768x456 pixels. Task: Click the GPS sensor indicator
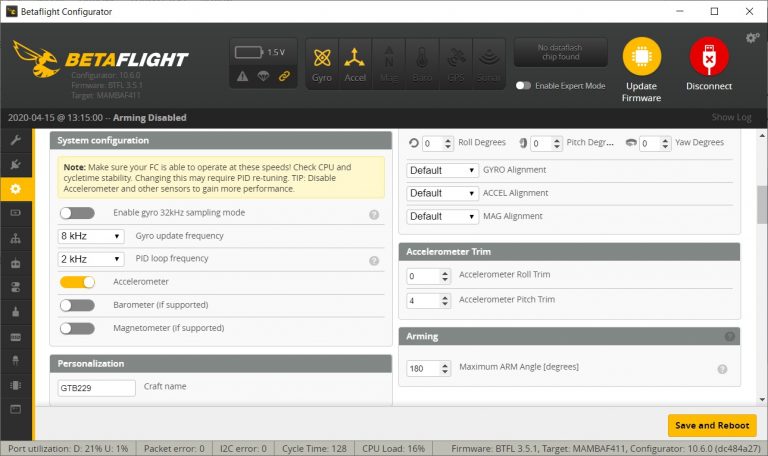tap(456, 64)
